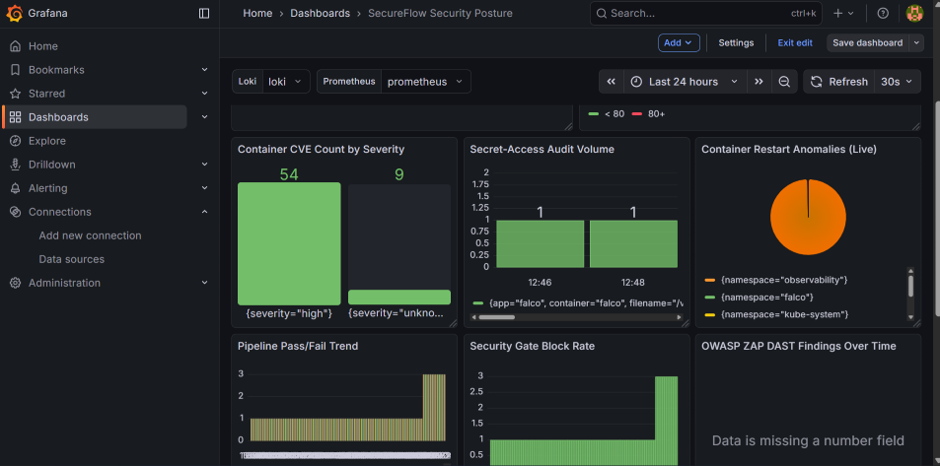Click the Search input field
940x466 pixels.
point(706,13)
